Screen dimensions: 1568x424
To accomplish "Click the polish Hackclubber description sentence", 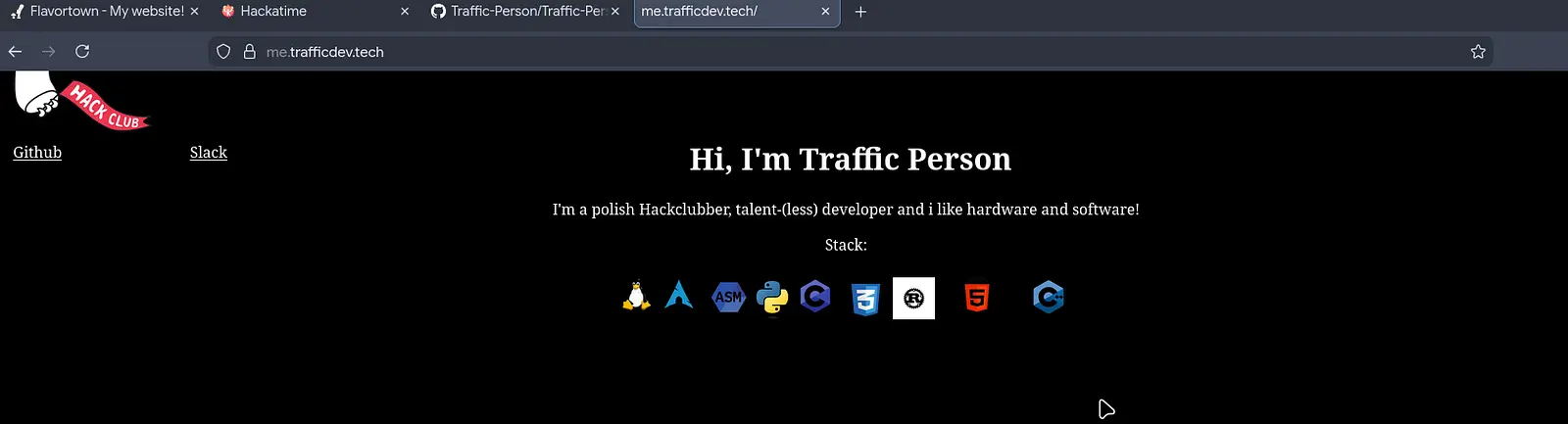I will [846, 210].
